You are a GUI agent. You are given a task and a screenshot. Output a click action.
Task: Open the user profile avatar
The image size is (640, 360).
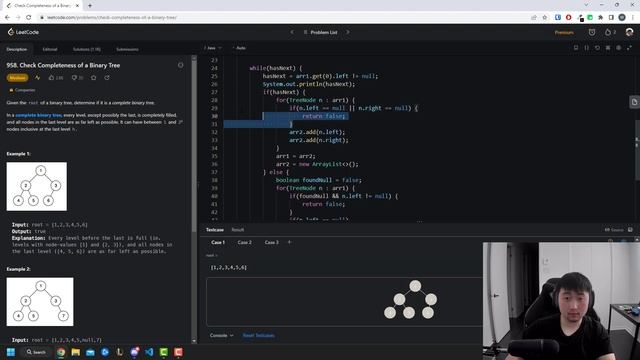[x=629, y=32]
